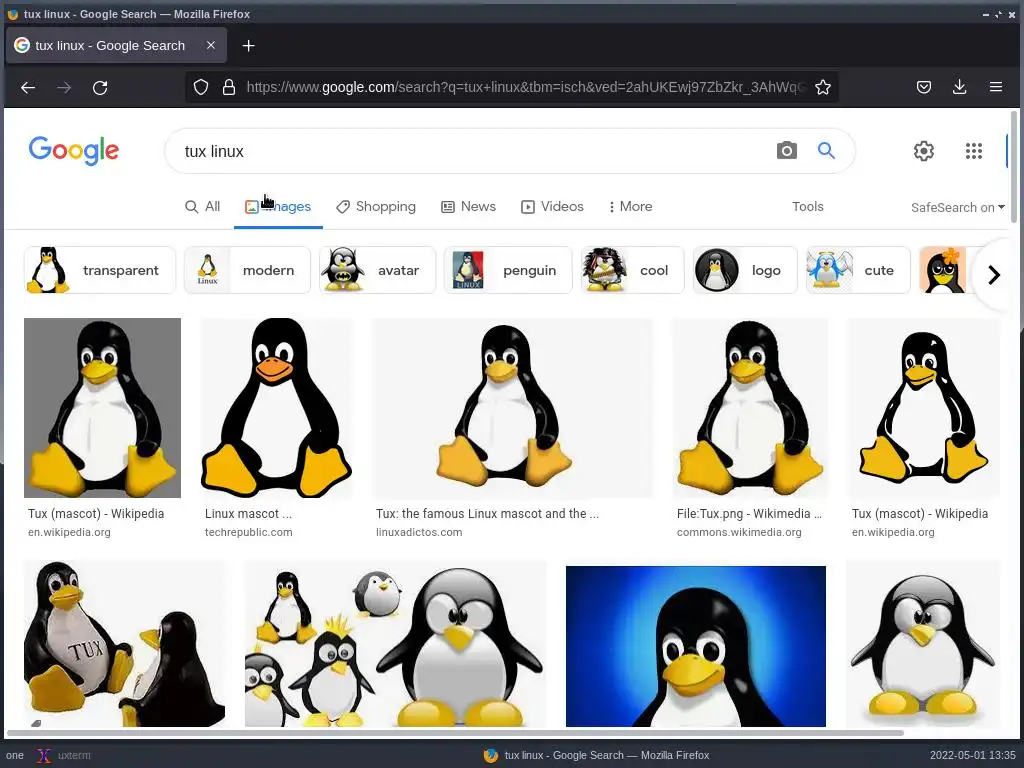Click the horizontal page scrollbar
Image resolution: width=1024 pixels, height=768 pixels.
pos(455,733)
